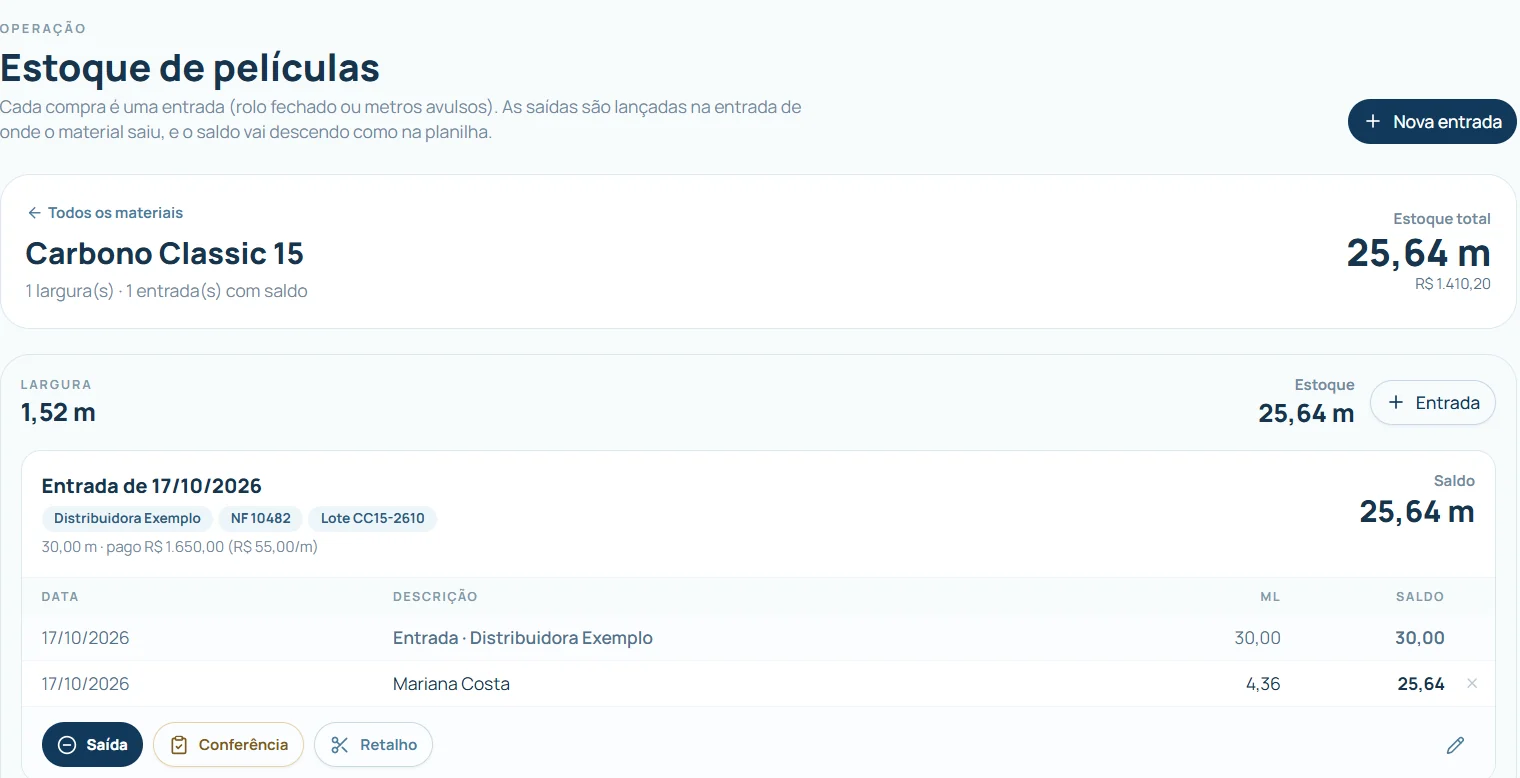This screenshot has width=1520, height=778.
Task: Click the SALDO column header
Action: pos(1420,596)
